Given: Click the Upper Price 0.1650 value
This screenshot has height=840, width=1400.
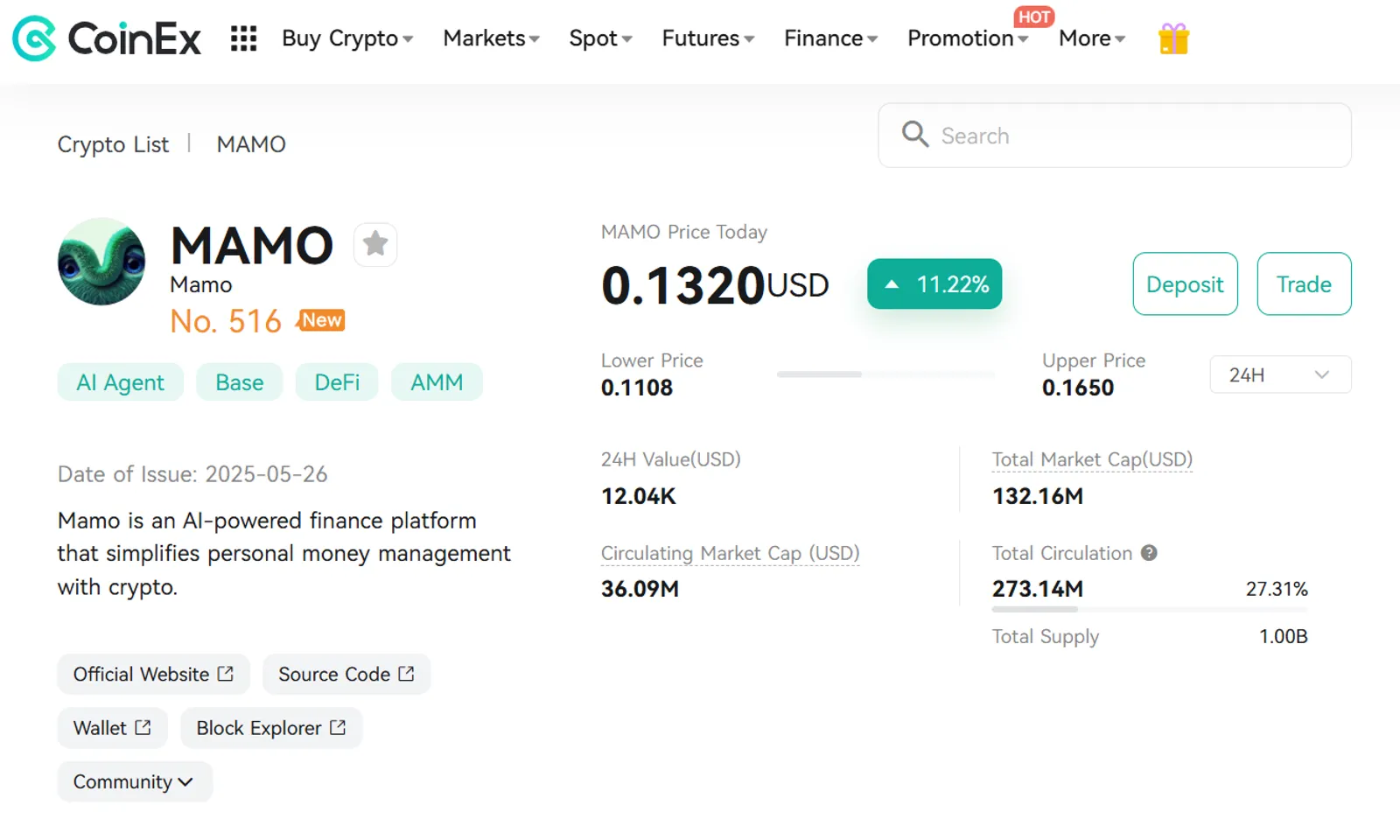Looking at the screenshot, I should pyautogui.click(x=1078, y=388).
